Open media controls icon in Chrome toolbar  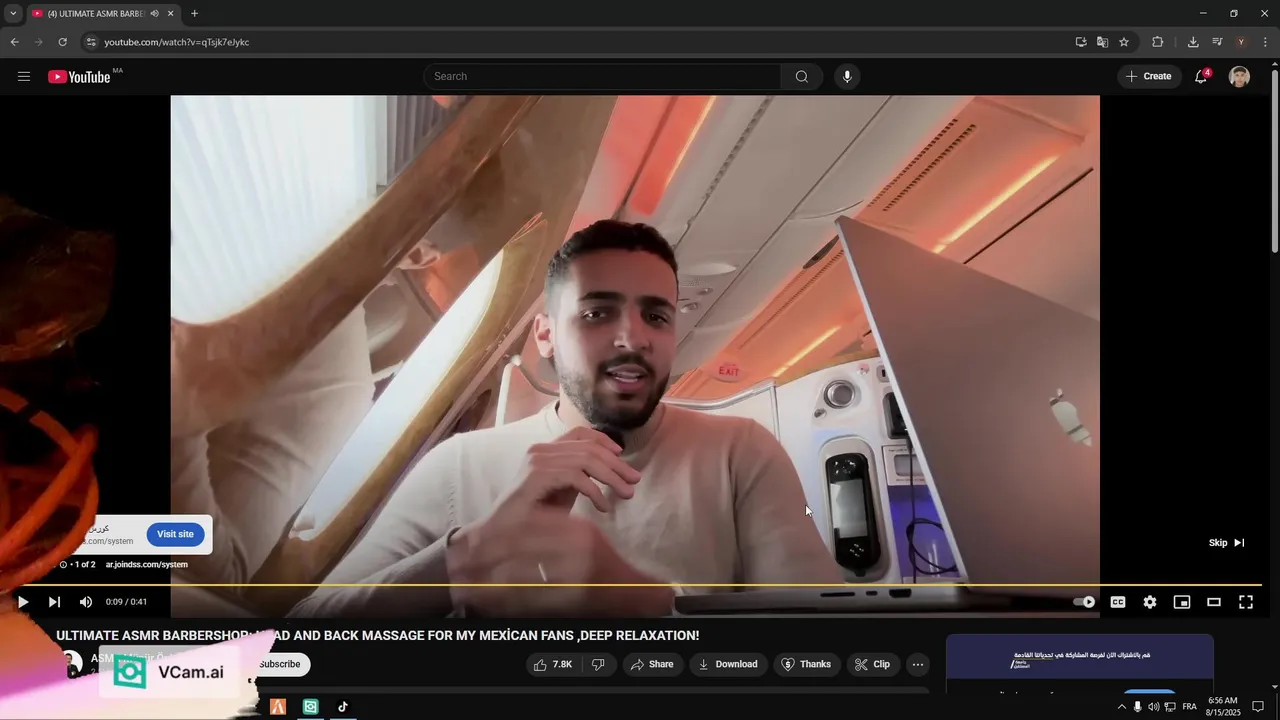tap(1217, 42)
